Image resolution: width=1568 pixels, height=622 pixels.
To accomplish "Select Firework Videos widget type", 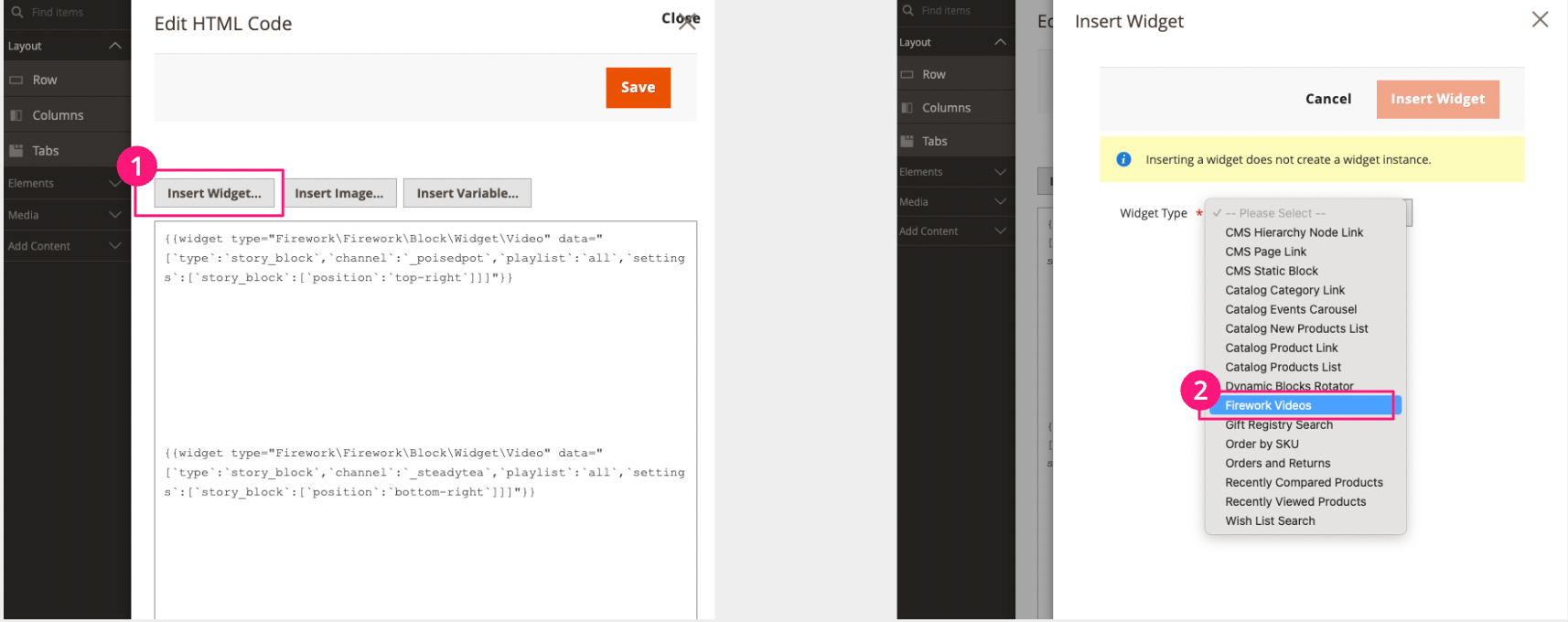I will pos(1305,405).
